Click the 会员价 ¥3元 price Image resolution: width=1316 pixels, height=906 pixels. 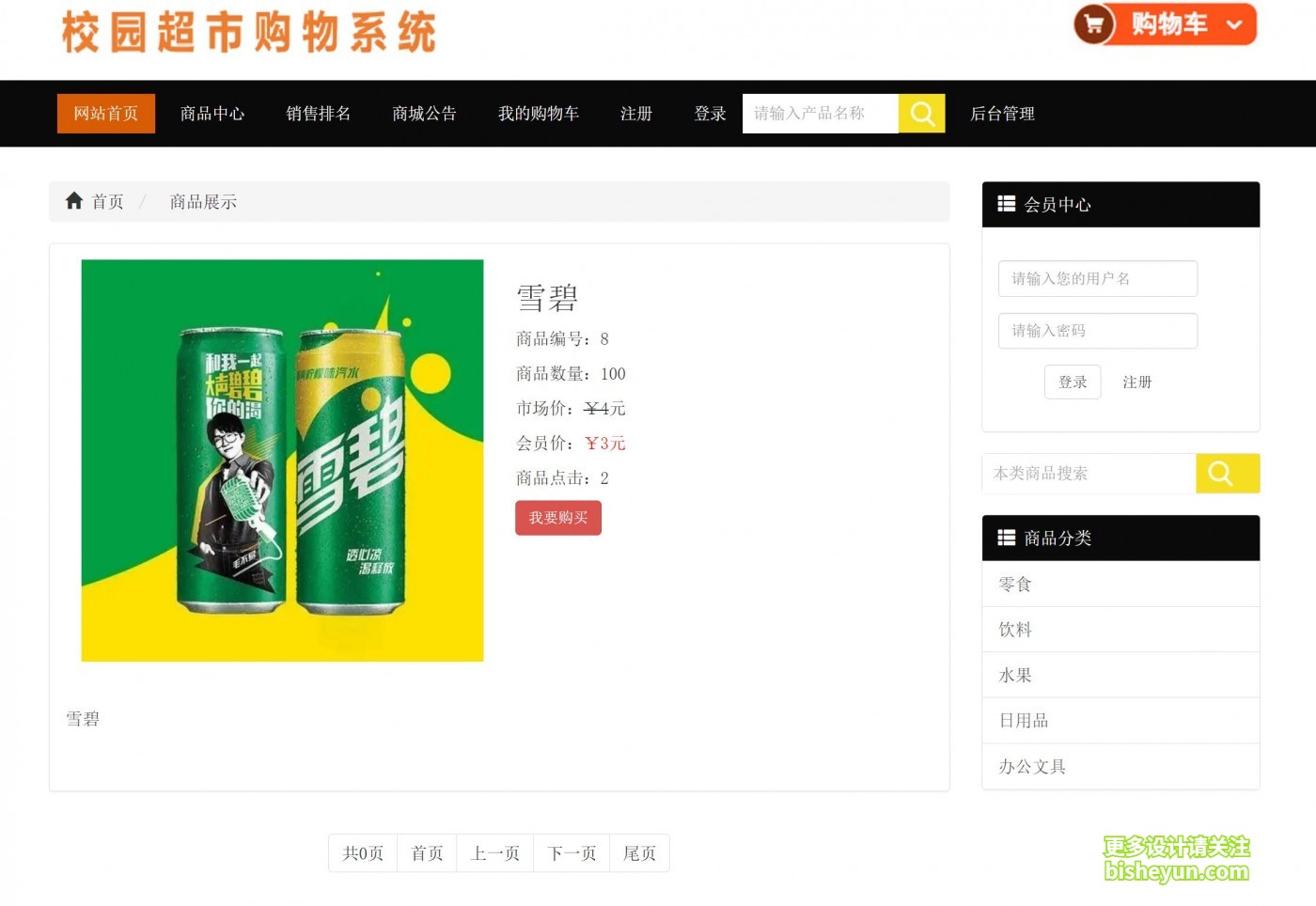coord(571,444)
